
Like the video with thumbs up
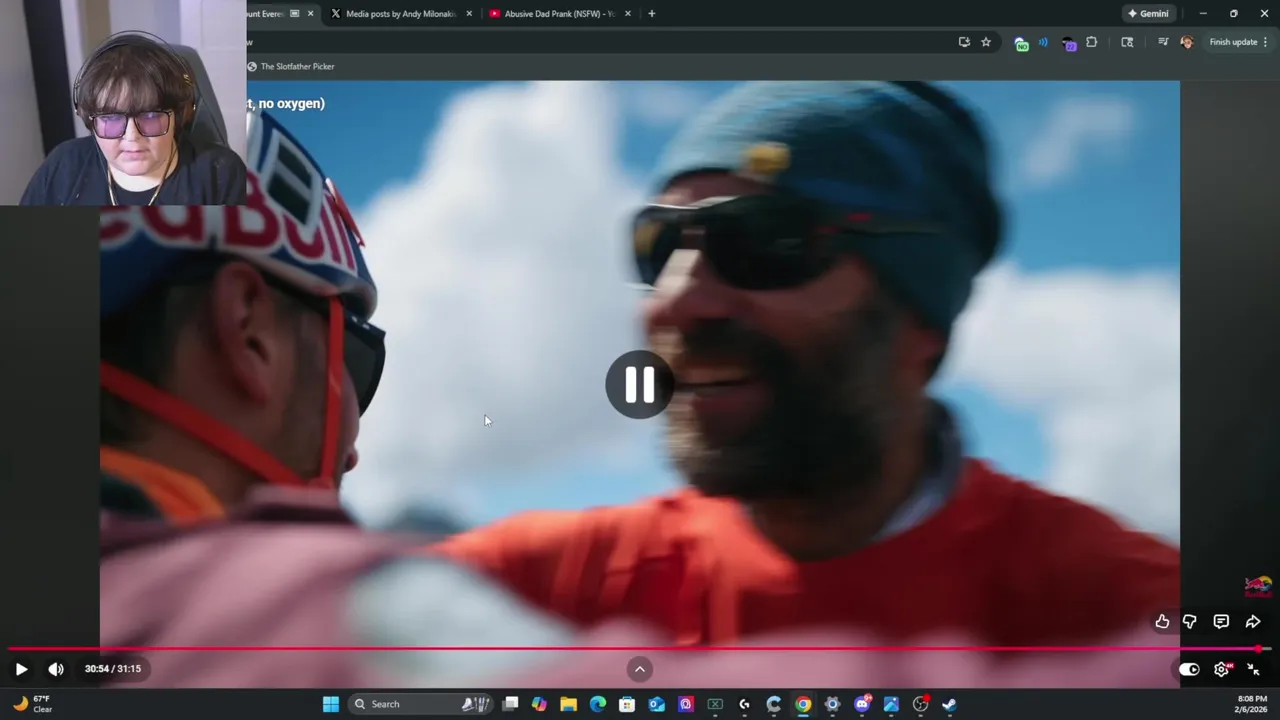pyautogui.click(x=1162, y=622)
